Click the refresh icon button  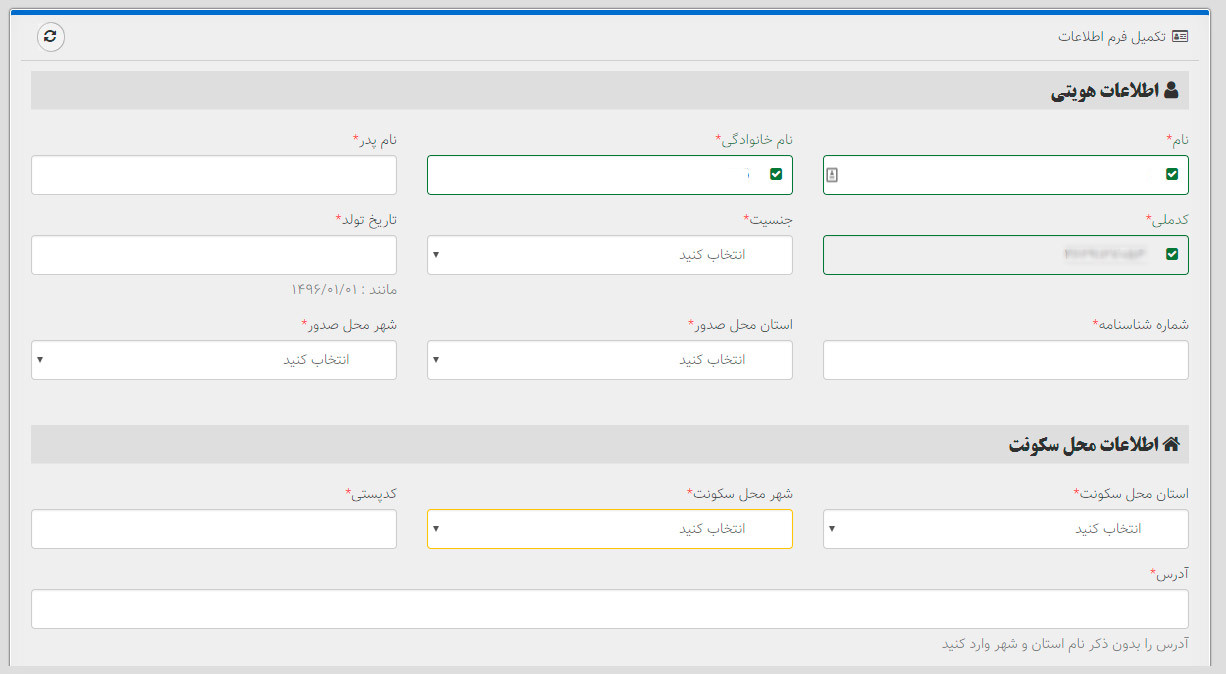[51, 36]
